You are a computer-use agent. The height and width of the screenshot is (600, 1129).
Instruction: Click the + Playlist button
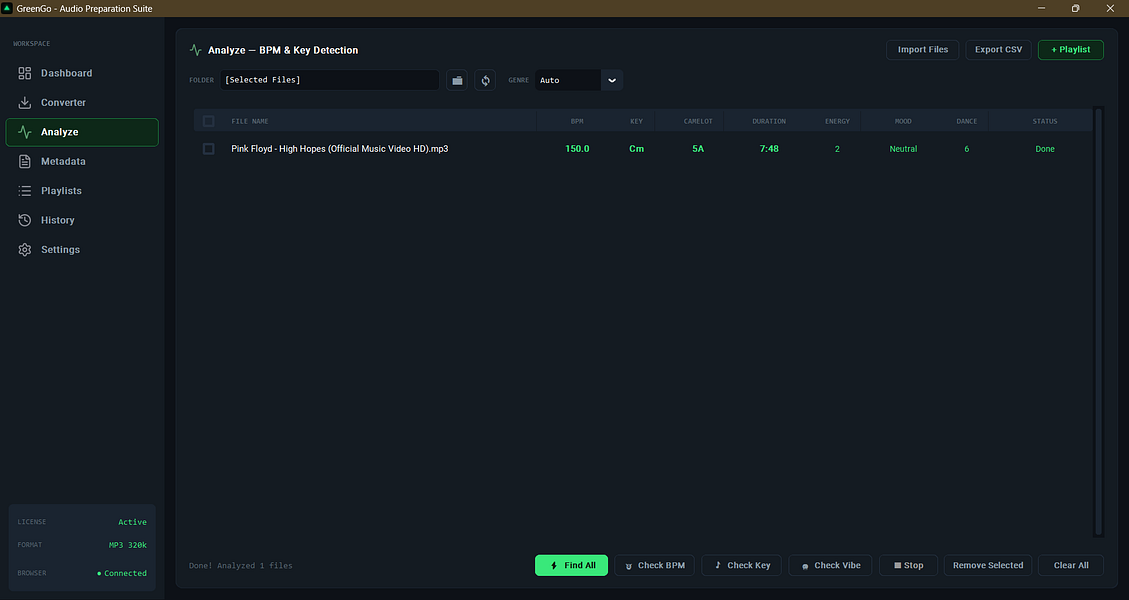click(x=1071, y=50)
